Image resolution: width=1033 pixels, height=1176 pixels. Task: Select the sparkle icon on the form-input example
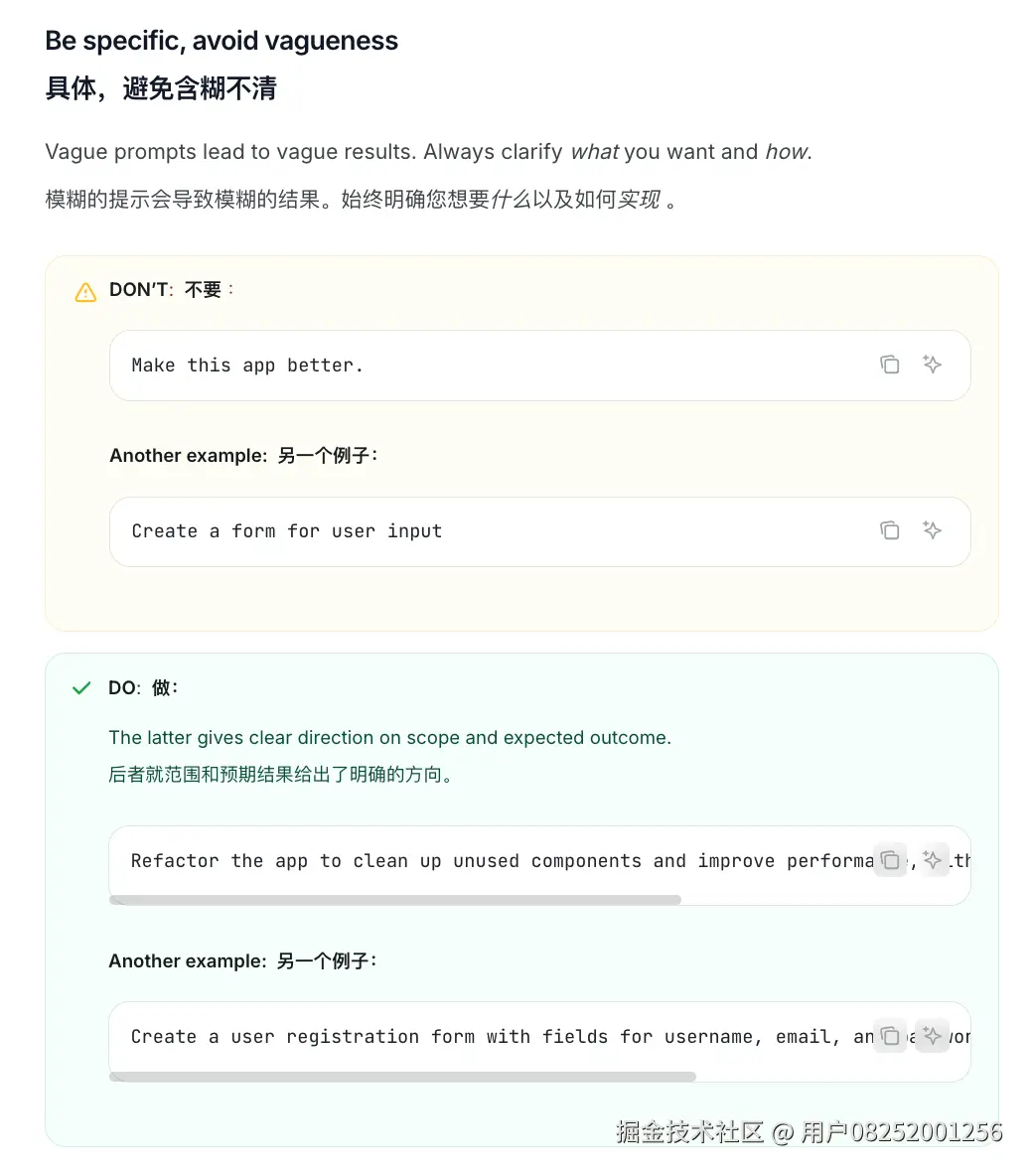pyautogui.click(x=932, y=530)
